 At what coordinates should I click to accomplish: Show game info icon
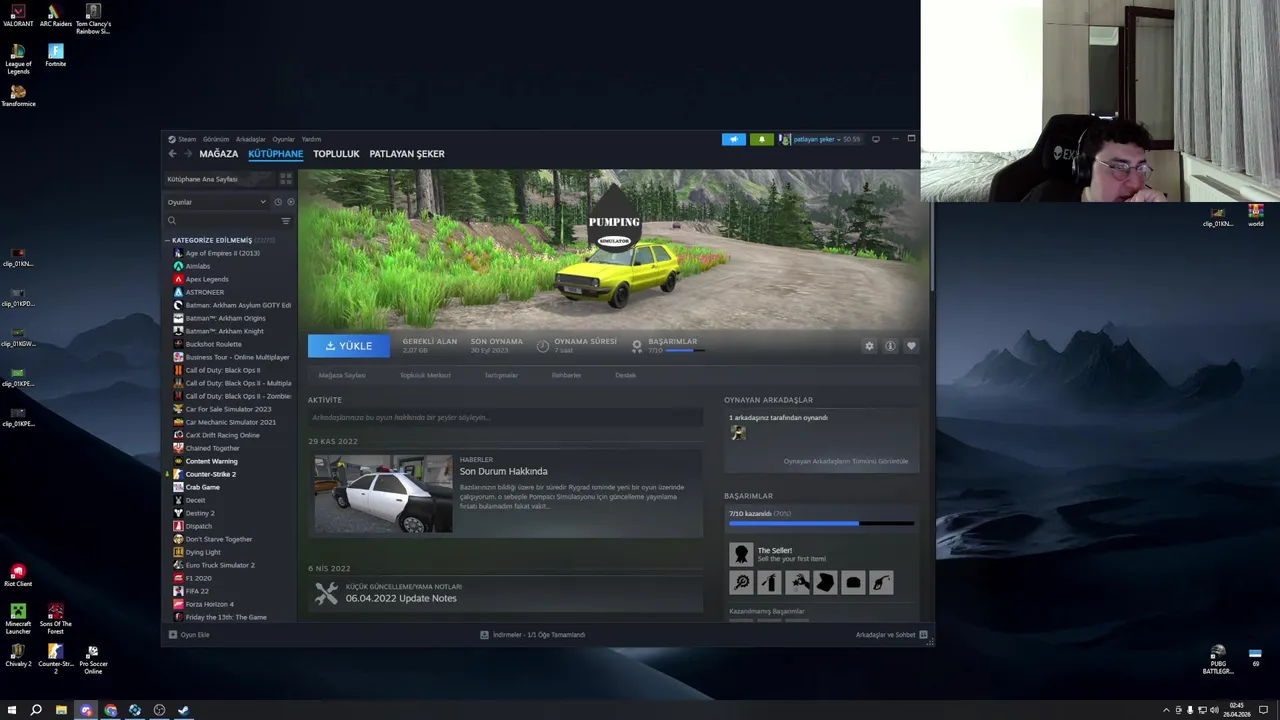890,346
